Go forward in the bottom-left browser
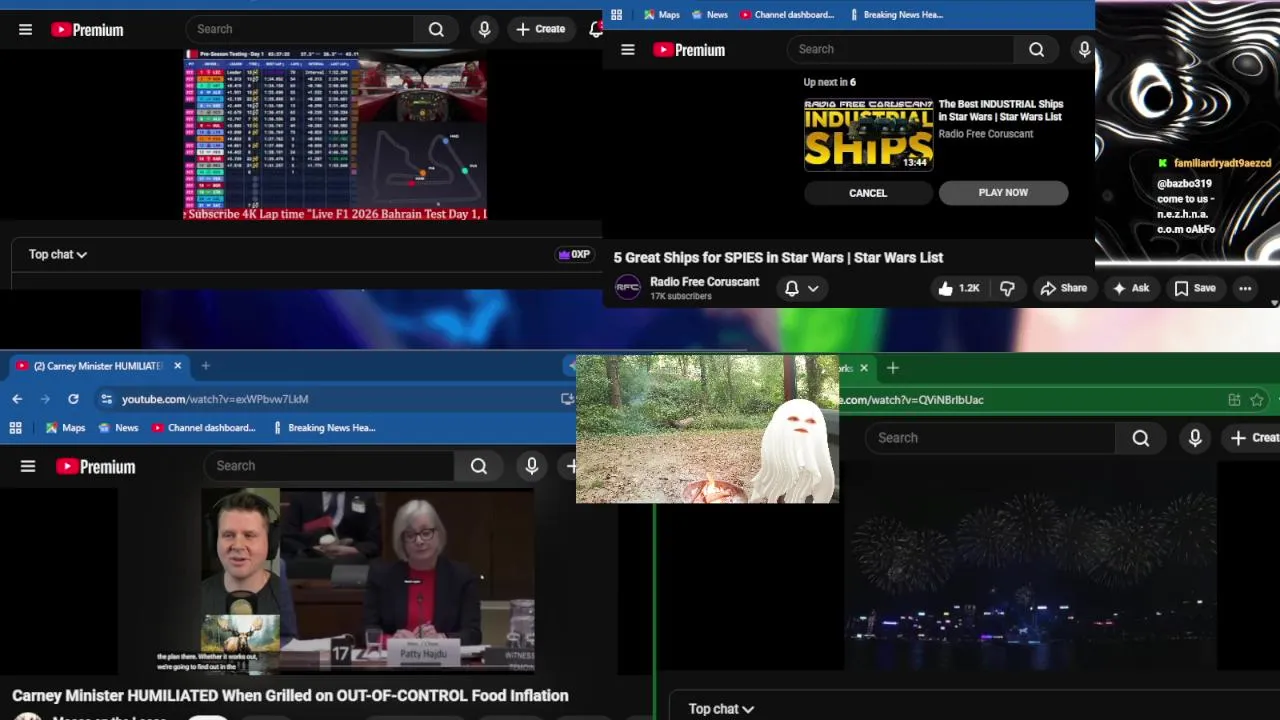Viewport: 1280px width, 720px height. 45,399
